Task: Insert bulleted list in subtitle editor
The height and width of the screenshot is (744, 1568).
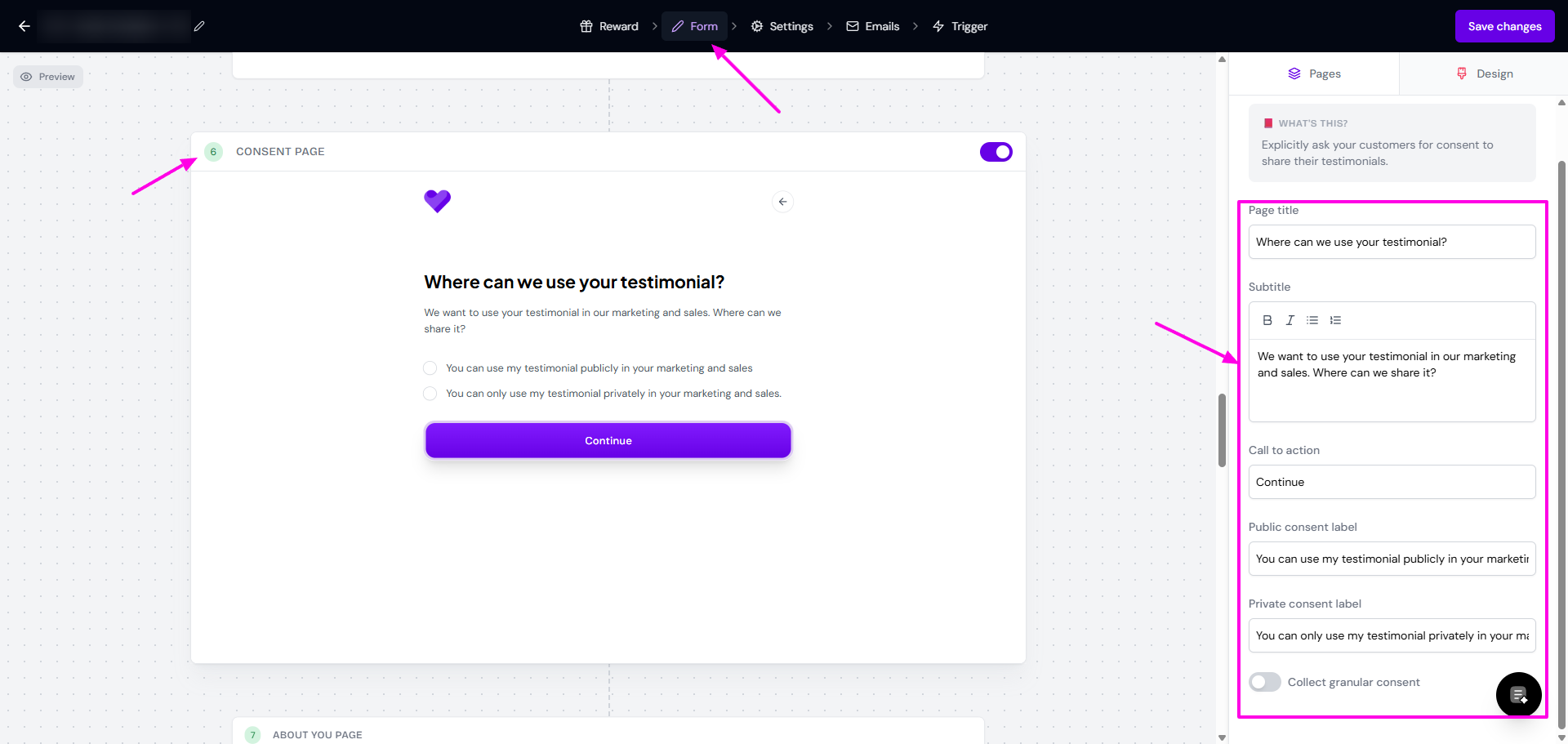Action: click(1312, 320)
